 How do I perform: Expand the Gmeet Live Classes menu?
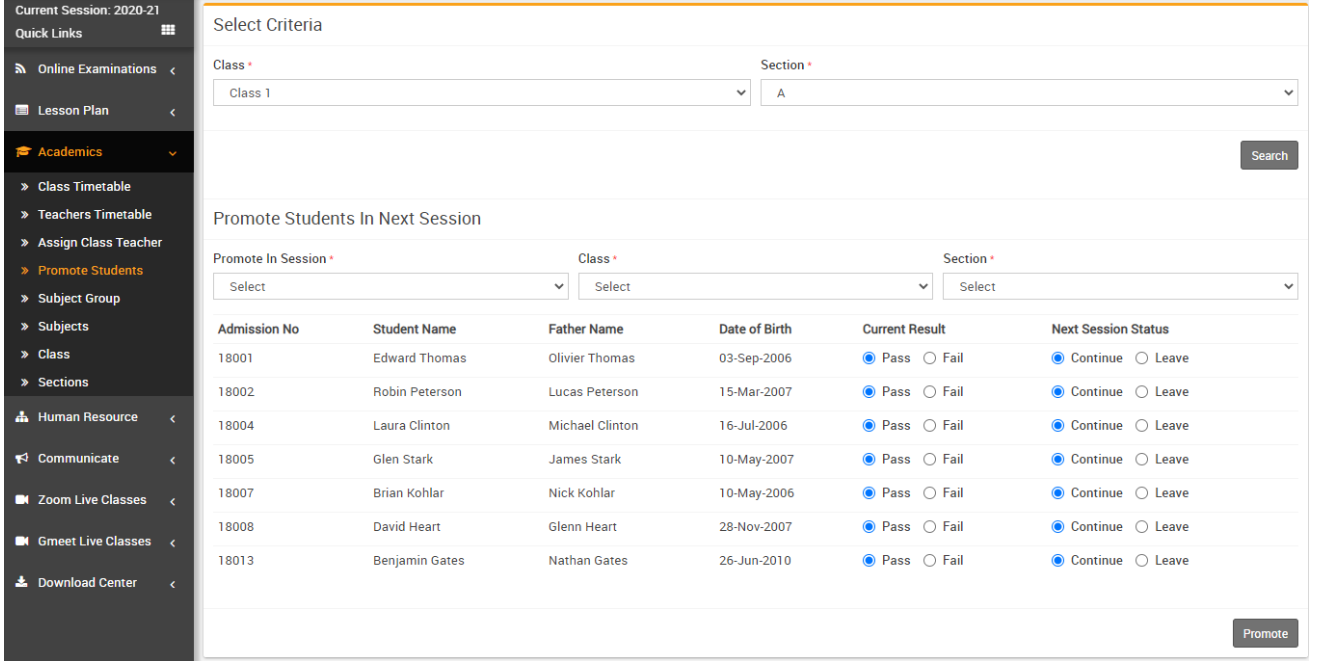[95, 542]
